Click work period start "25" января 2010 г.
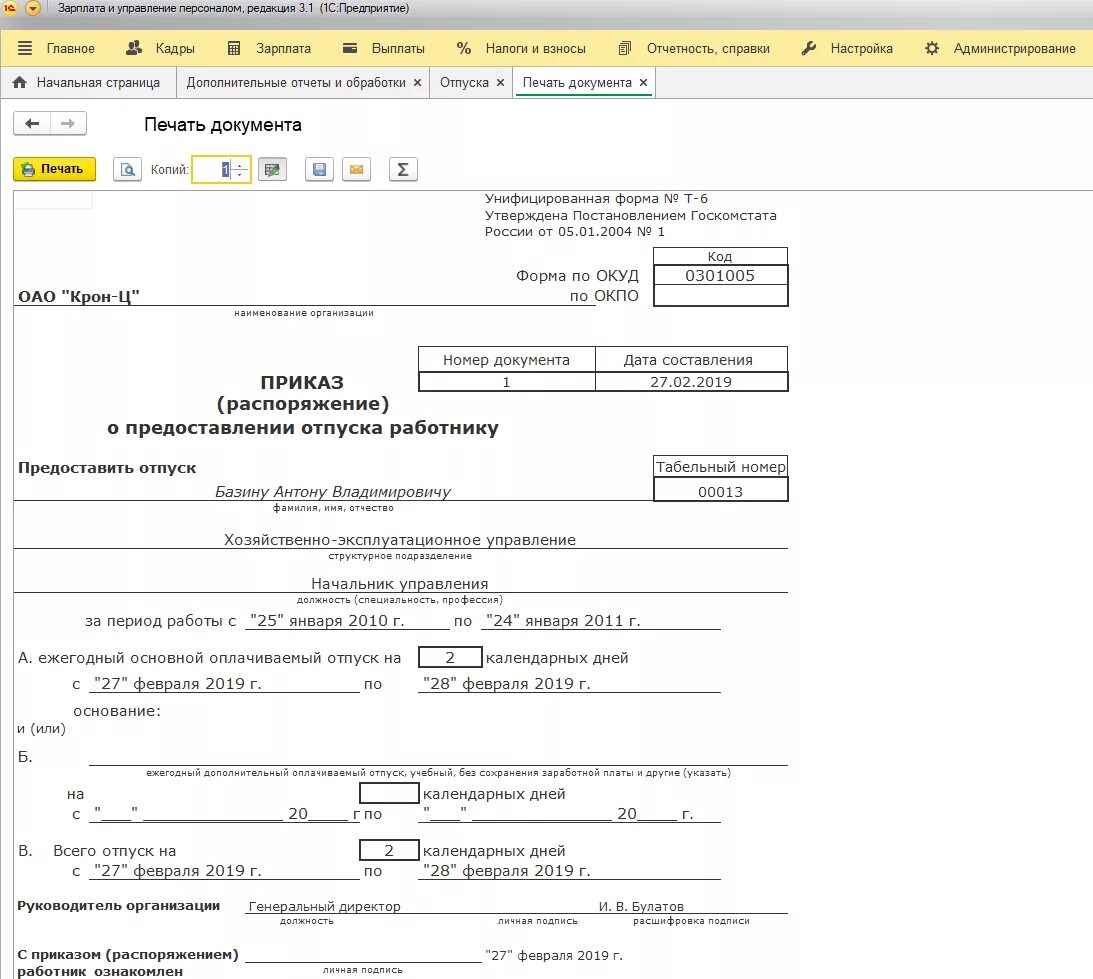 click(327, 621)
